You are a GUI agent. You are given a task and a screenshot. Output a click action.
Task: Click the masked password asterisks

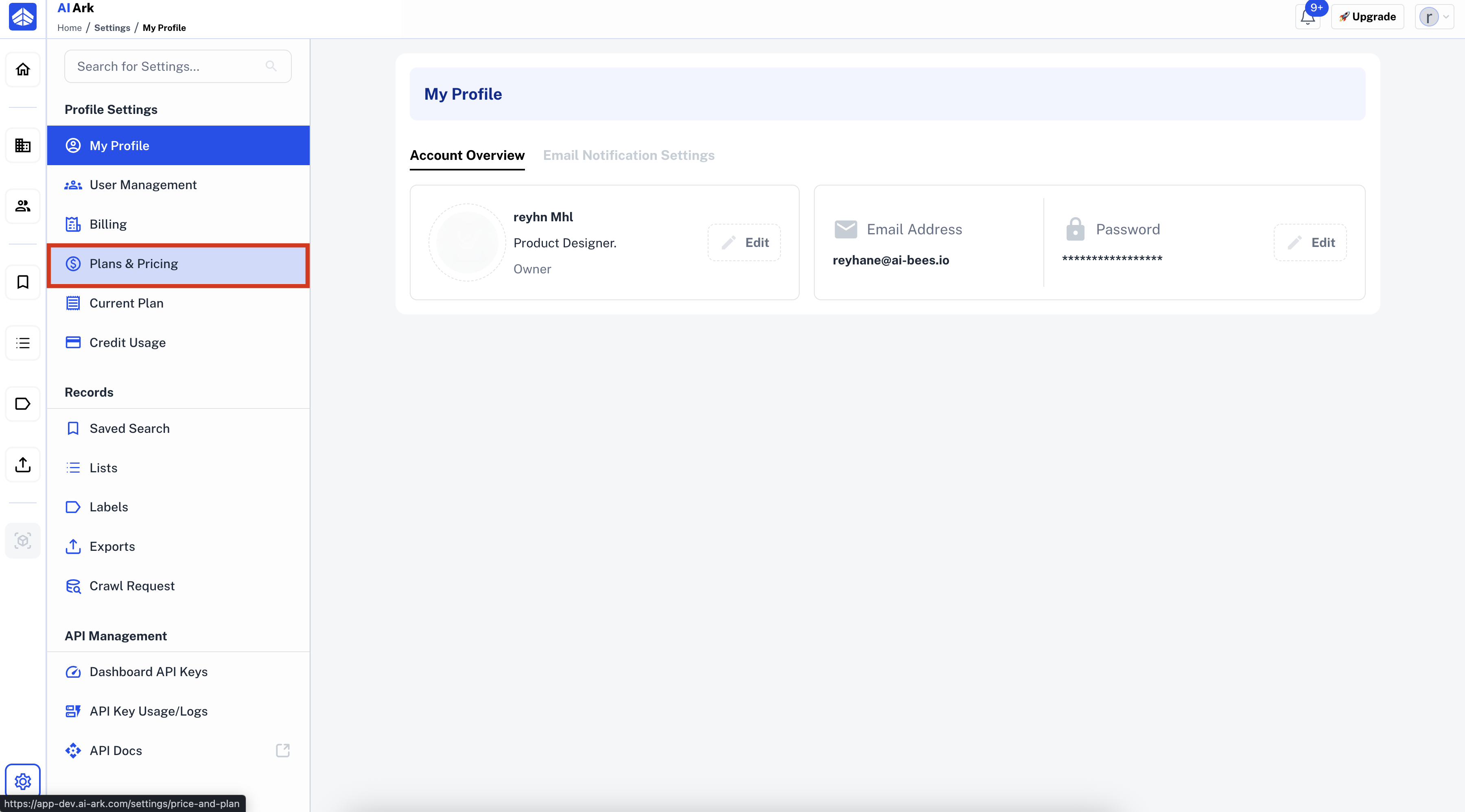tap(1112, 259)
